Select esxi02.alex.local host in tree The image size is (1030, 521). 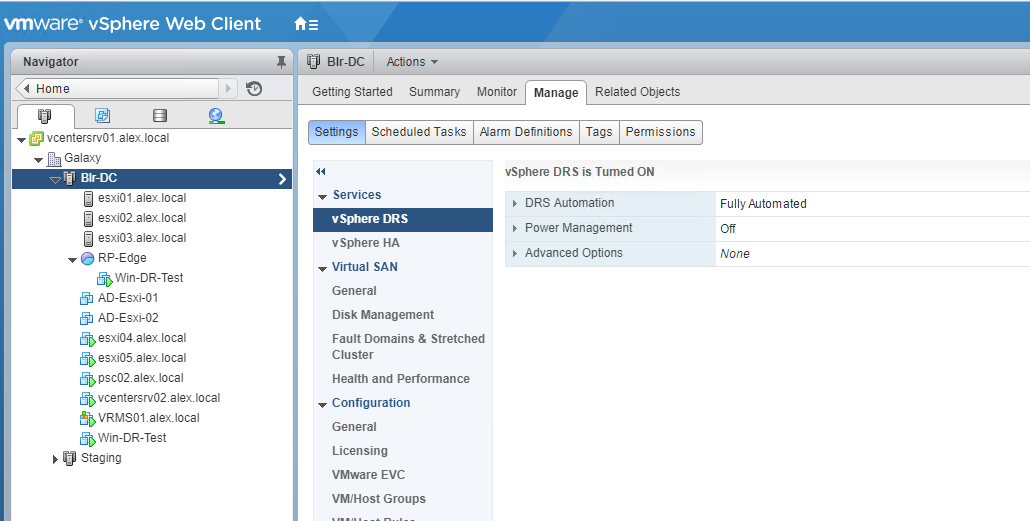coord(141,218)
